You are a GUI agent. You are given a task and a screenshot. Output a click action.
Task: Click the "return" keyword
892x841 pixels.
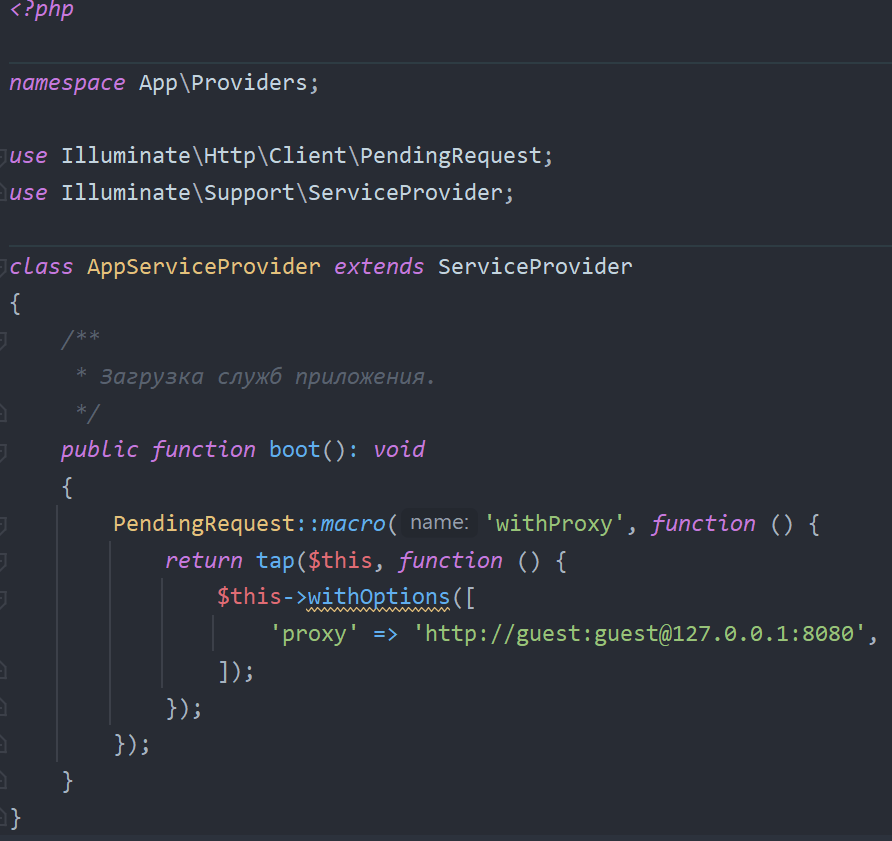point(204,561)
